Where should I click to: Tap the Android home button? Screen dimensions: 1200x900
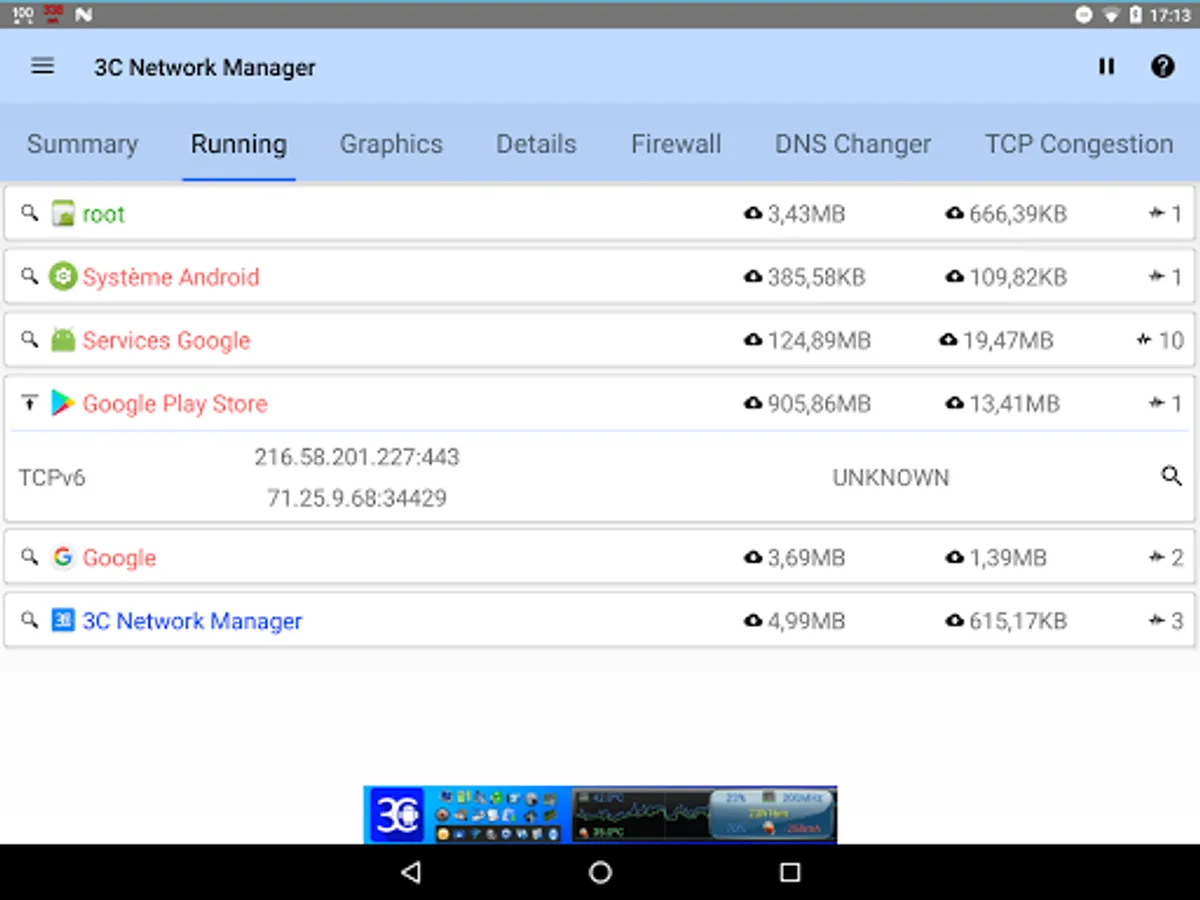[x=600, y=872]
